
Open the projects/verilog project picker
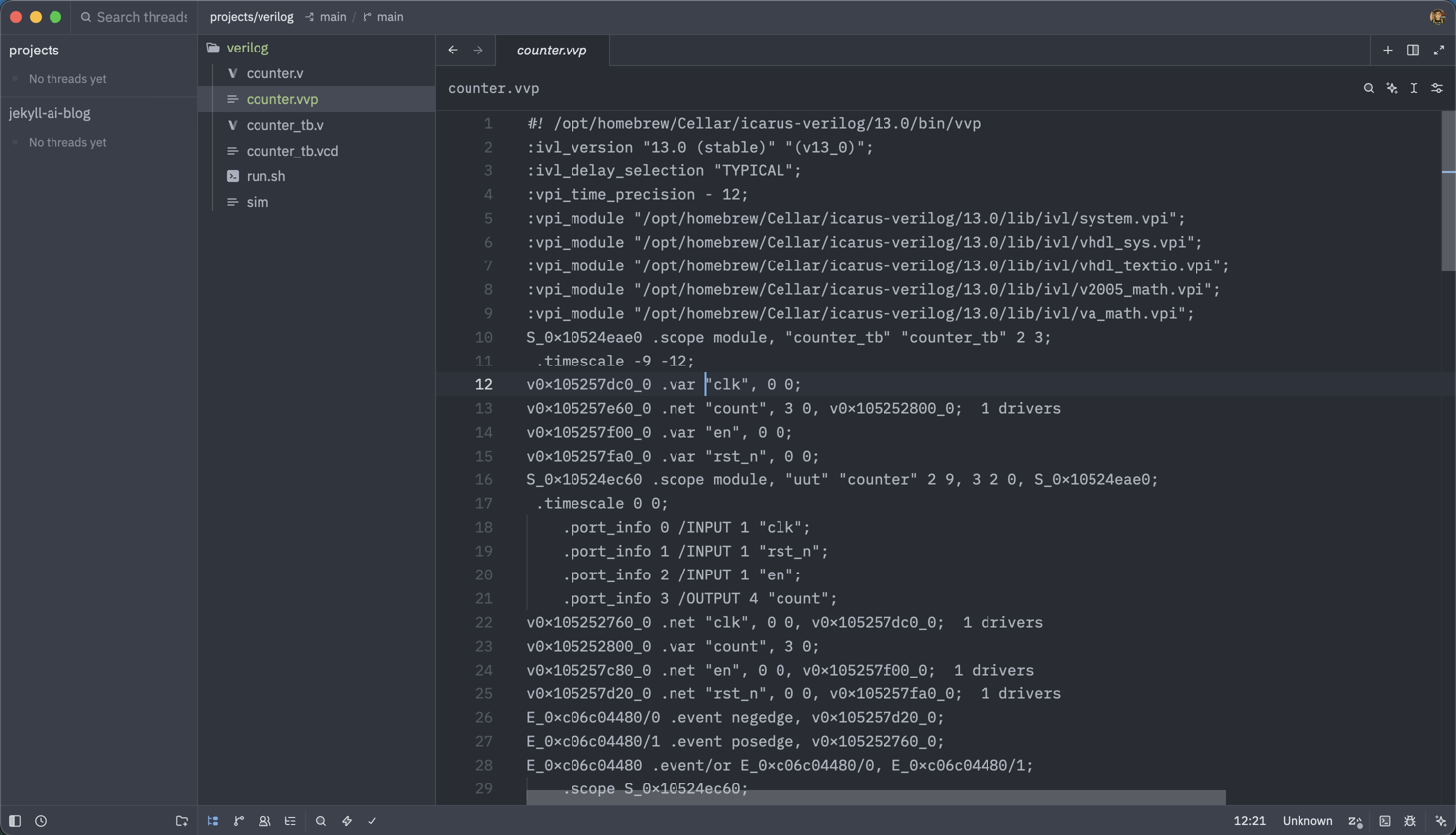click(252, 17)
